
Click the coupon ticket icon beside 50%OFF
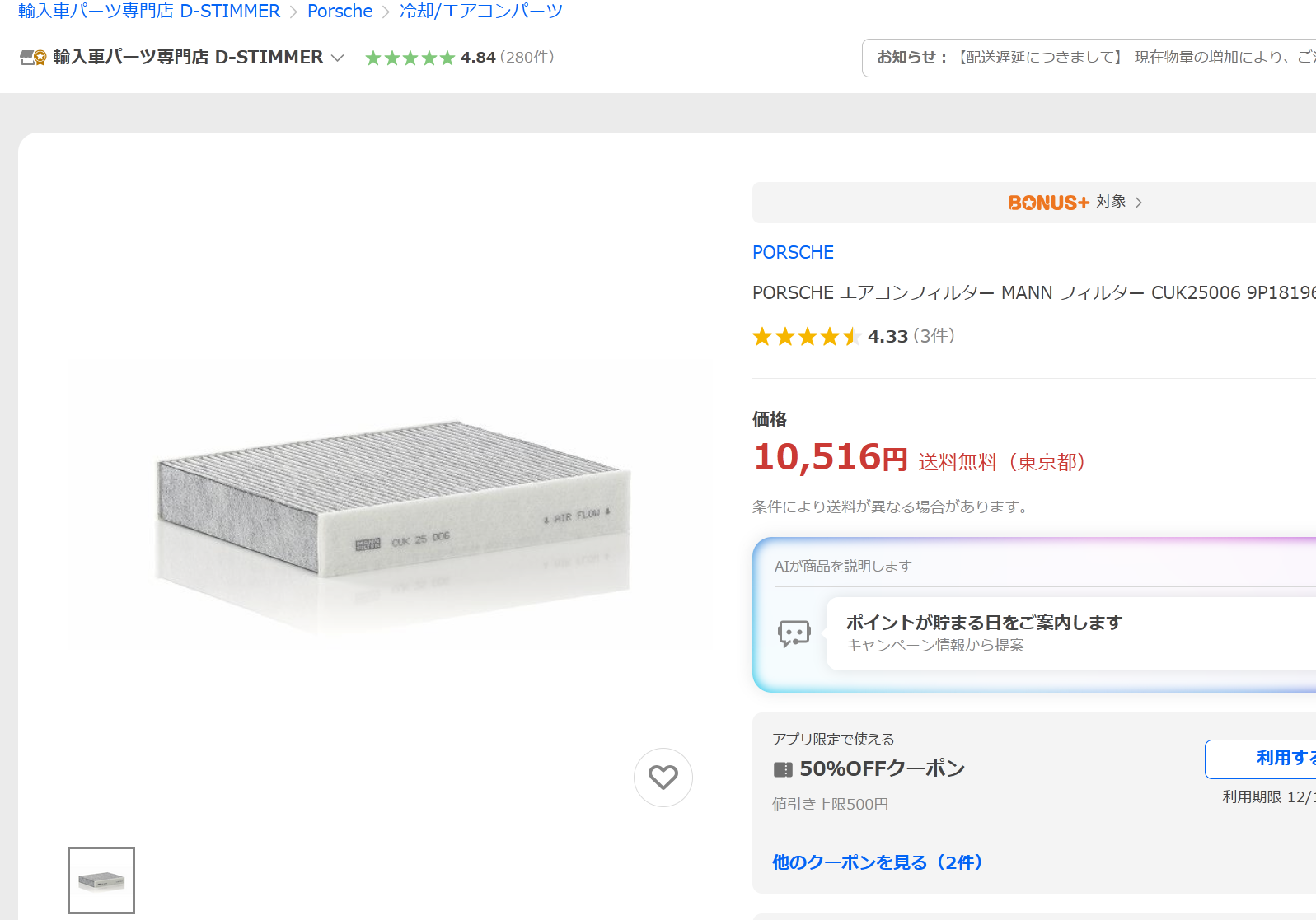coord(782,769)
